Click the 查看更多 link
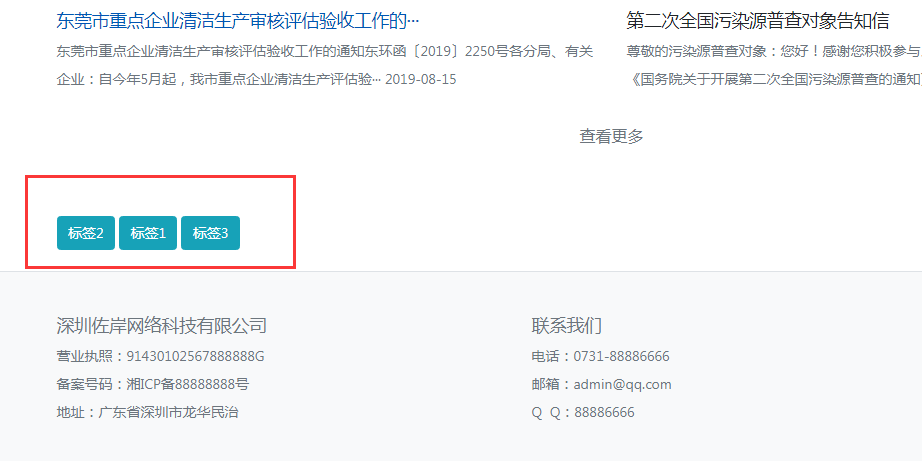The height and width of the screenshot is (461, 922). [611, 136]
